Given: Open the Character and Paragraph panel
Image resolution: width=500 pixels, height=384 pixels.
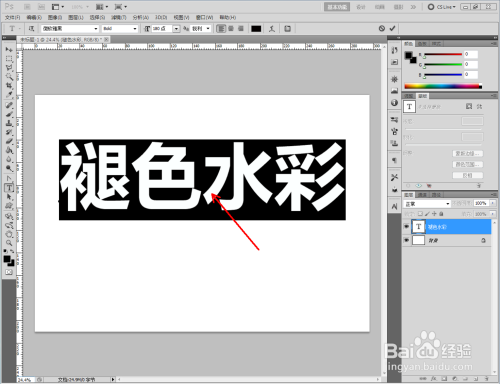Looking at the screenshot, I should (x=287, y=29).
